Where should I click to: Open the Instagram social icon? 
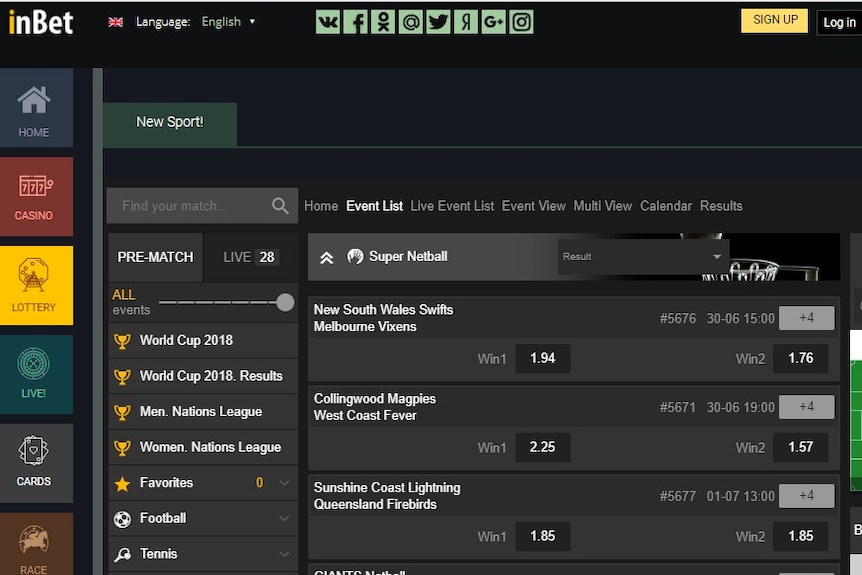pyautogui.click(x=521, y=22)
